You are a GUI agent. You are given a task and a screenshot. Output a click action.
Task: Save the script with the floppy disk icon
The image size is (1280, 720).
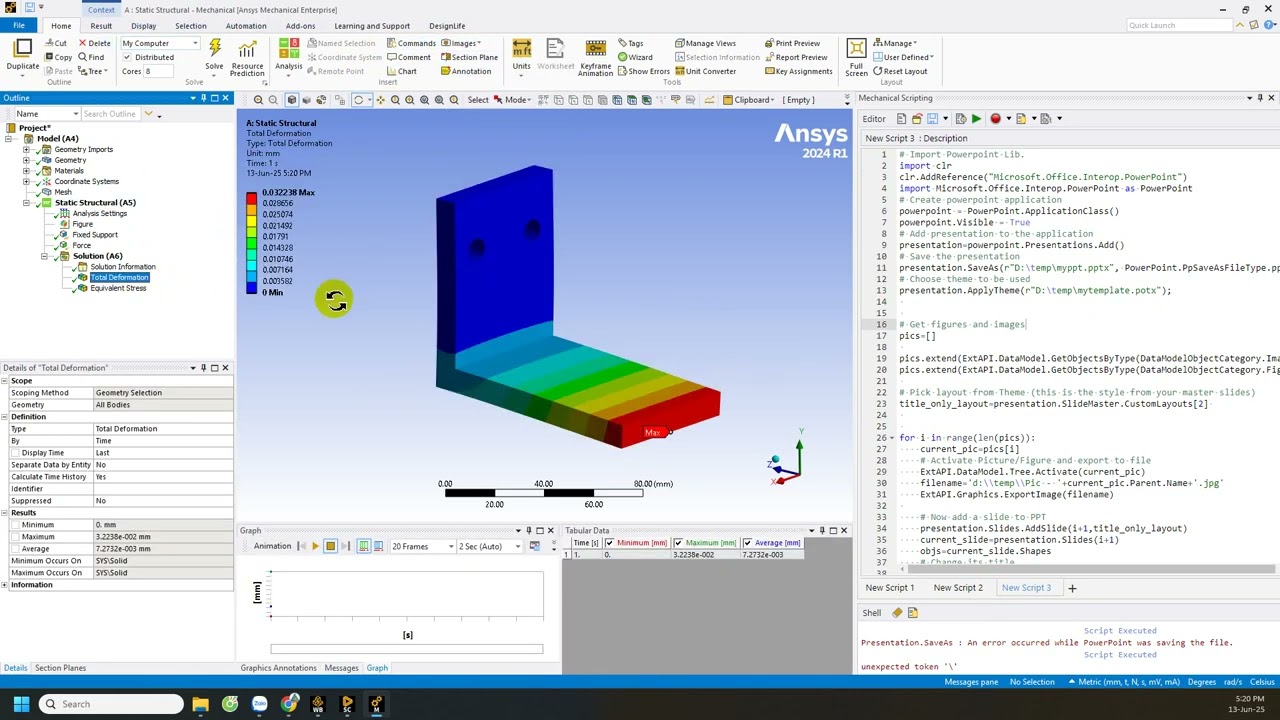[x=933, y=119]
